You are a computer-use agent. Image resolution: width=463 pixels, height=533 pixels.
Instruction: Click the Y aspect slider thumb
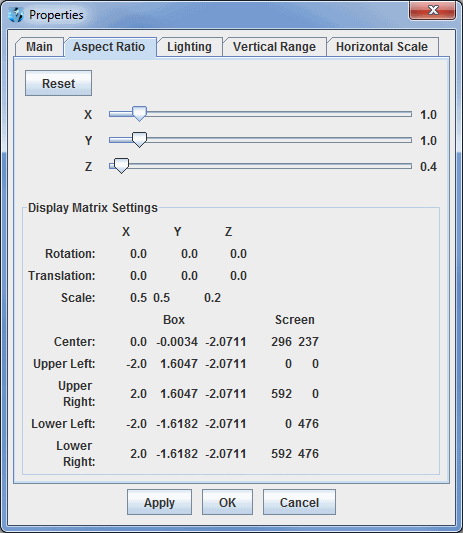[139, 140]
